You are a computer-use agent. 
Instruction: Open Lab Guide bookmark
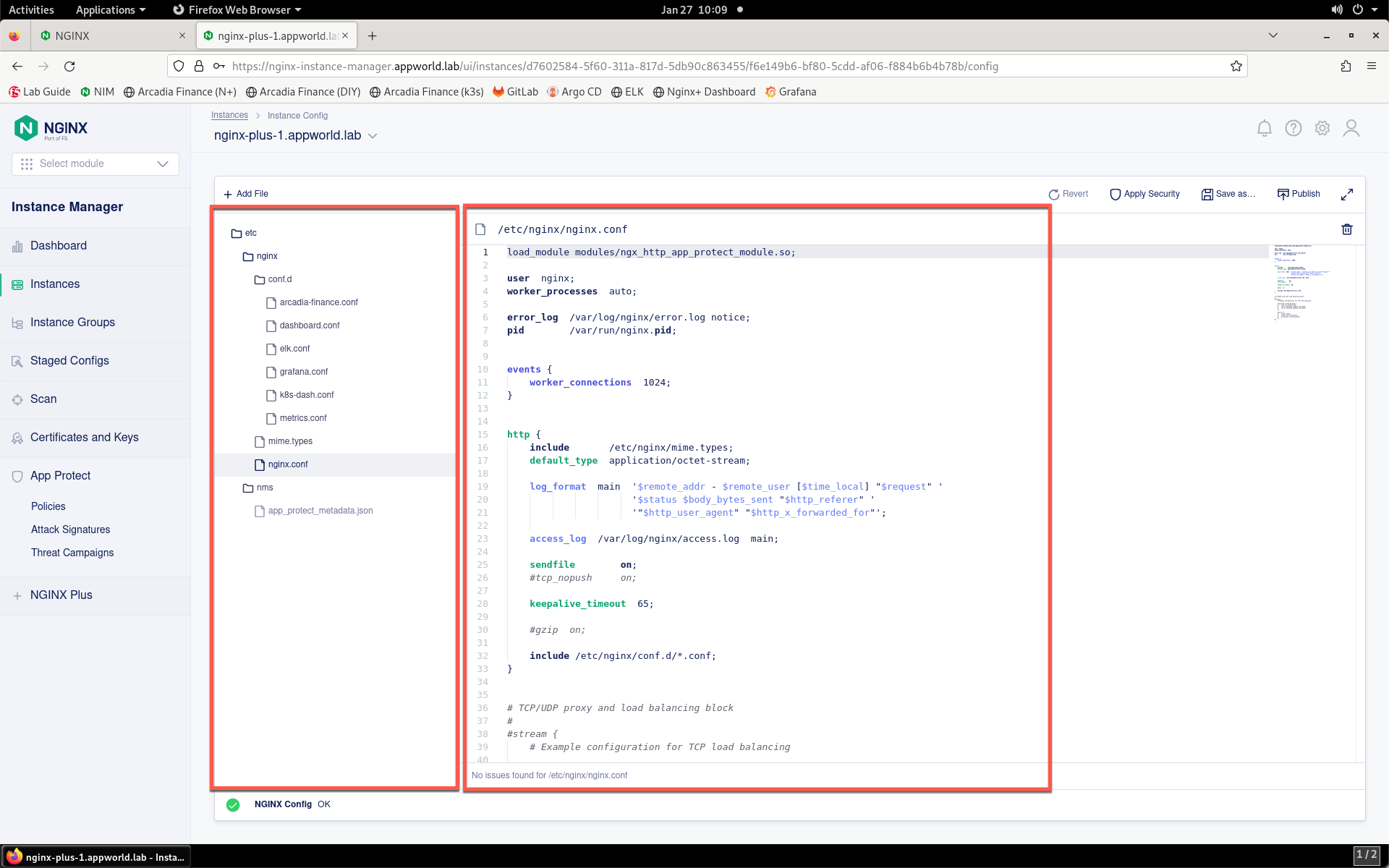[x=40, y=92]
